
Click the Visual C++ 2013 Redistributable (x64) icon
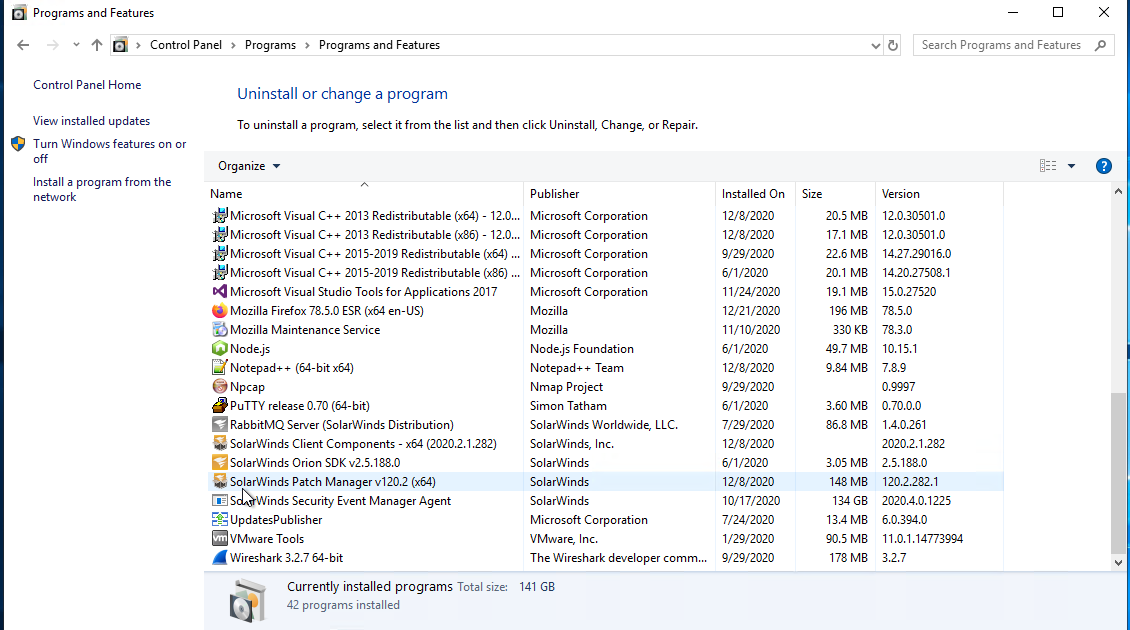(220, 216)
